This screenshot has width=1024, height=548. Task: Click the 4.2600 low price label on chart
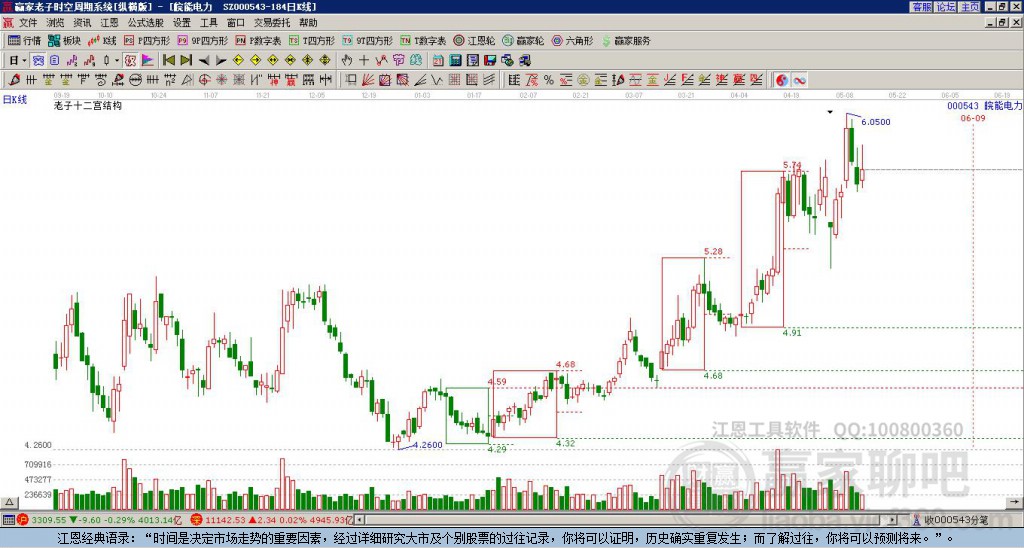429,445
